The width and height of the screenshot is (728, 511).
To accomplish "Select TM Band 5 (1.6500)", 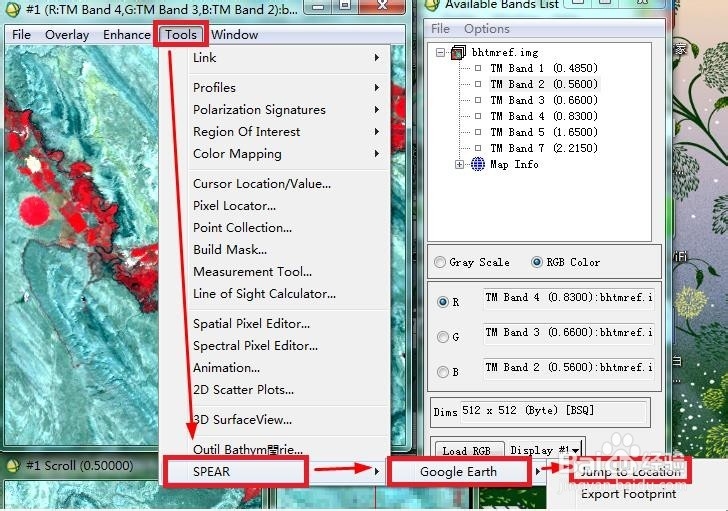I will [544, 132].
